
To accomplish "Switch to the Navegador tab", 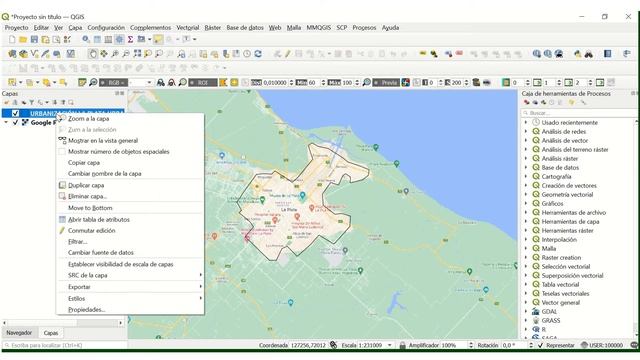I will click(19, 333).
